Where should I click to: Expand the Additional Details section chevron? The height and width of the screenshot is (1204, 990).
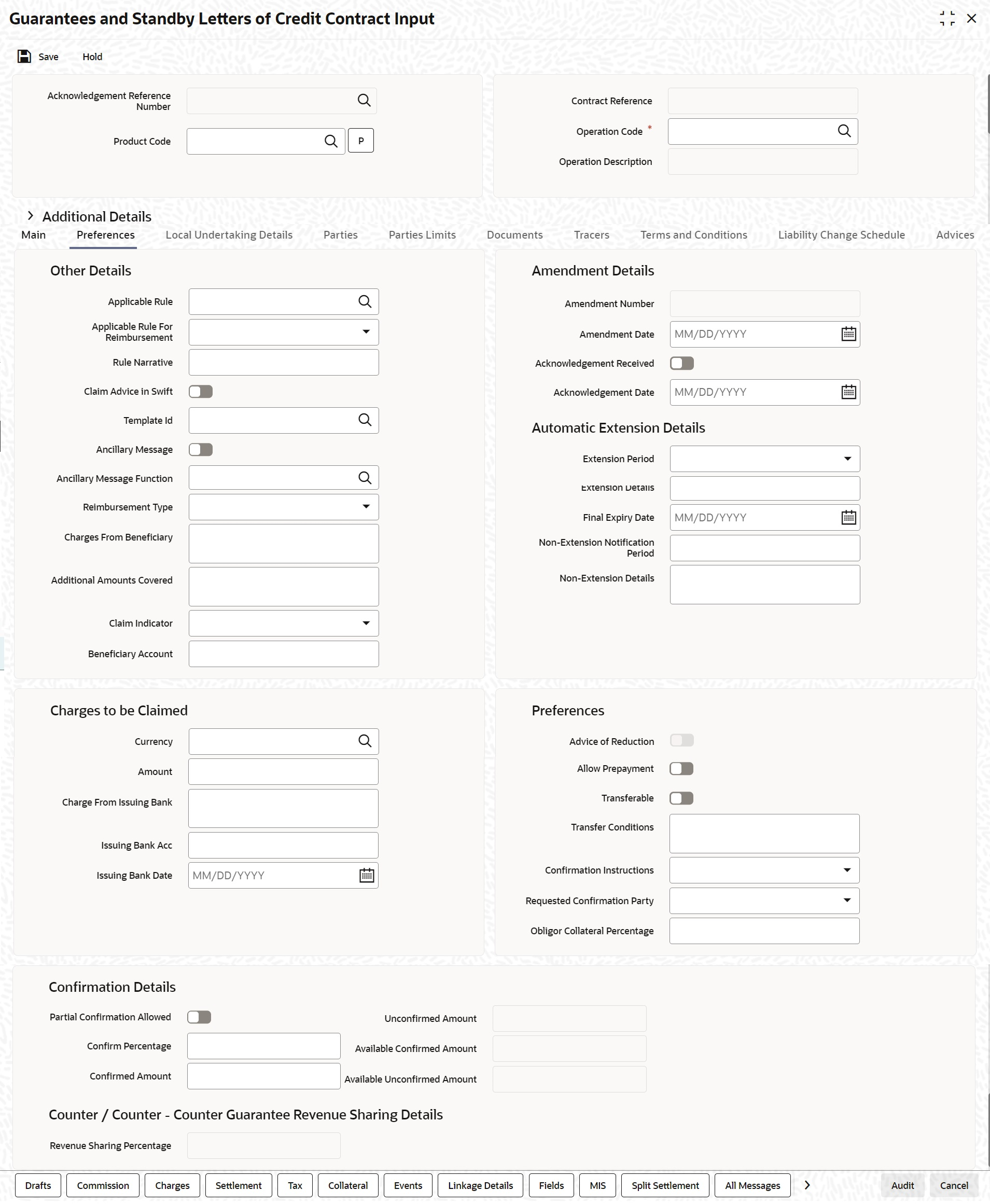31,216
